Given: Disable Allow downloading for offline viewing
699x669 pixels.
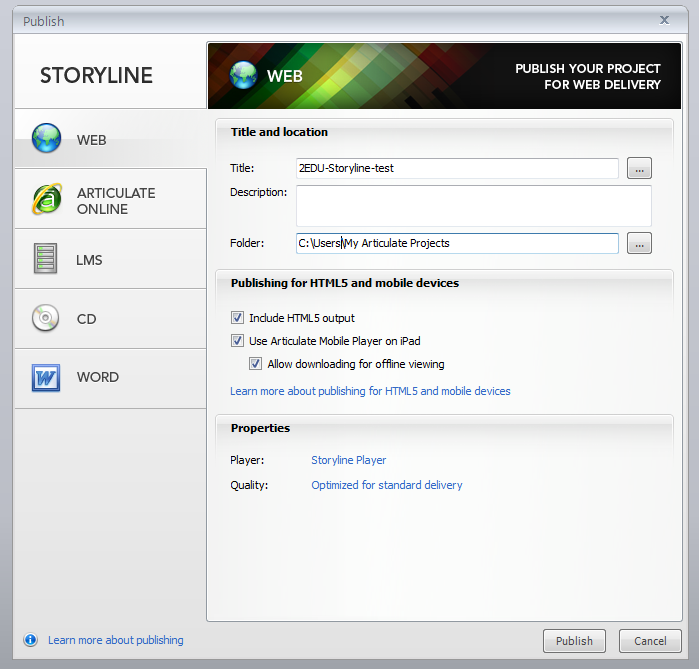Looking at the screenshot, I should 255,364.
